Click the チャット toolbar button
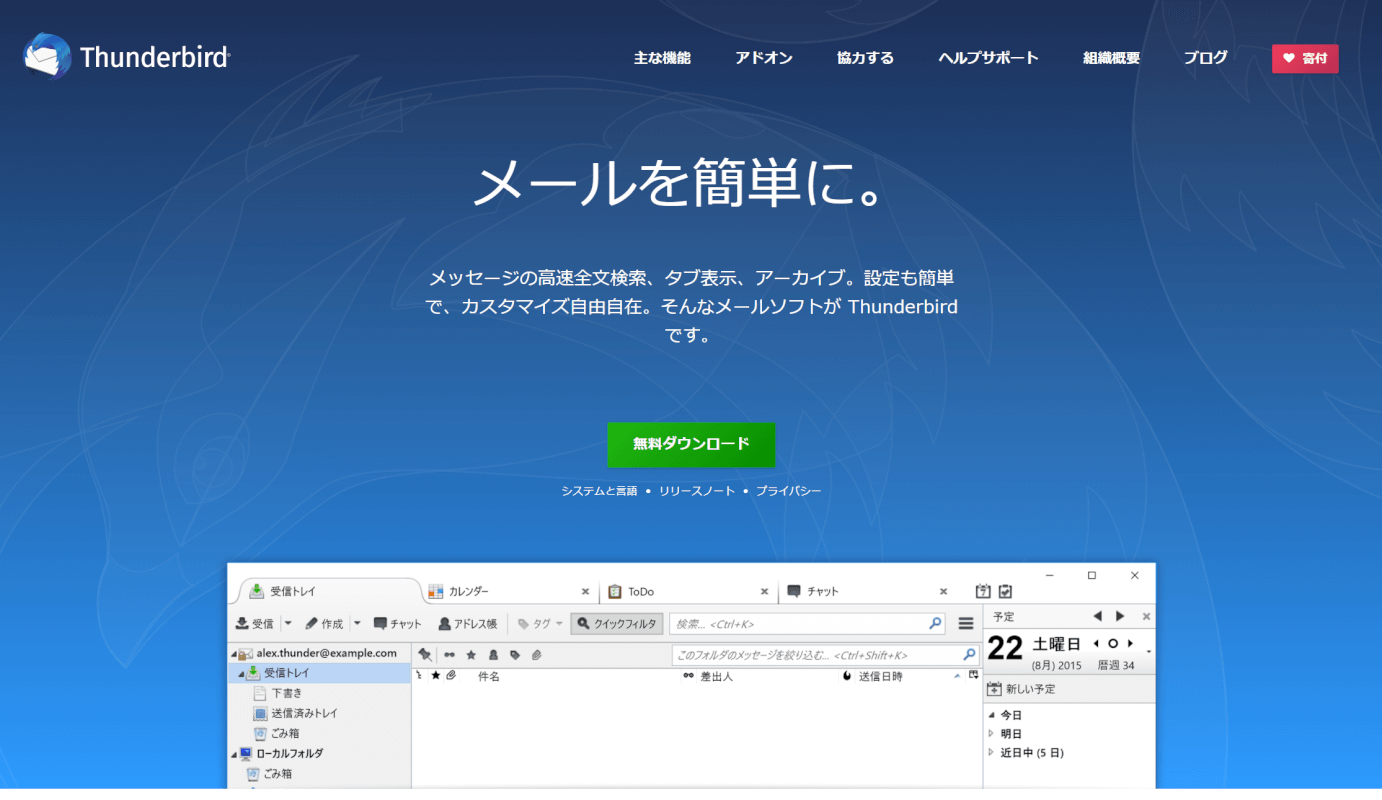Screen dimensions: 1382x800 coord(397,623)
